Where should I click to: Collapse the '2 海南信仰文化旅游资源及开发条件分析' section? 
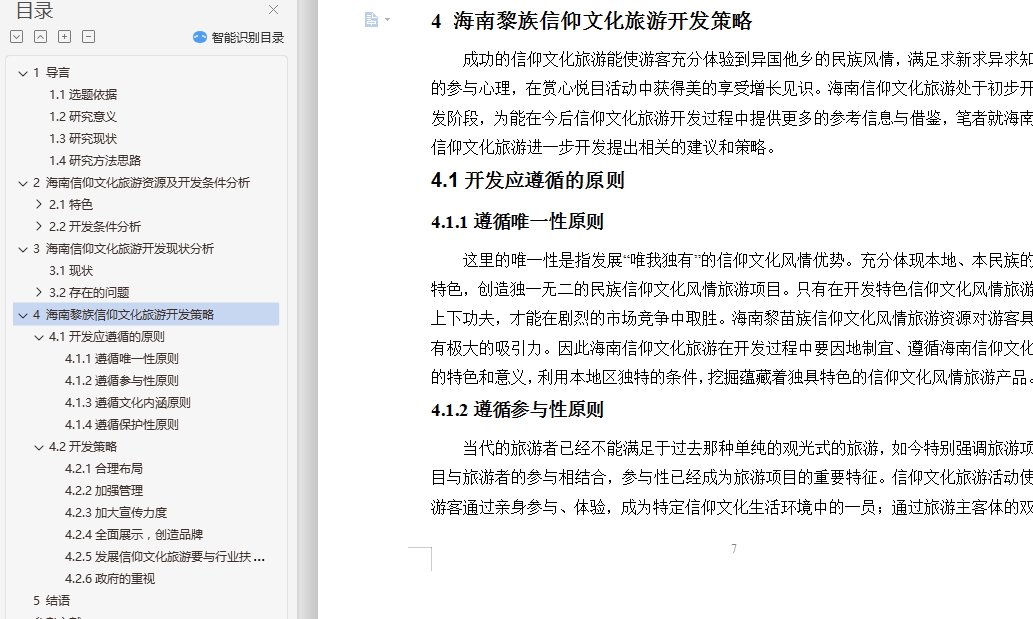(x=23, y=183)
